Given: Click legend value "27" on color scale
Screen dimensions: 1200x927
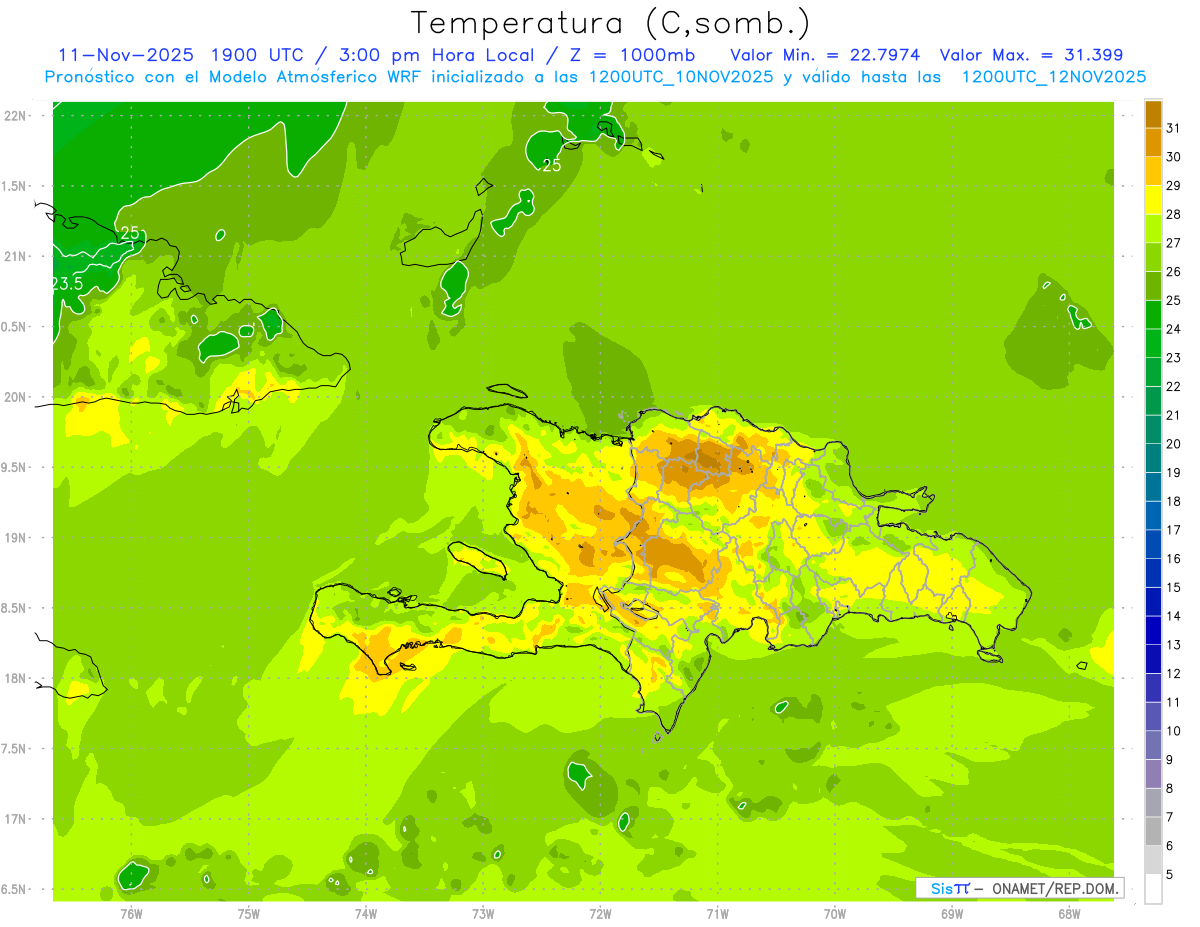Looking at the screenshot, I should click(x=1174, y=243).
